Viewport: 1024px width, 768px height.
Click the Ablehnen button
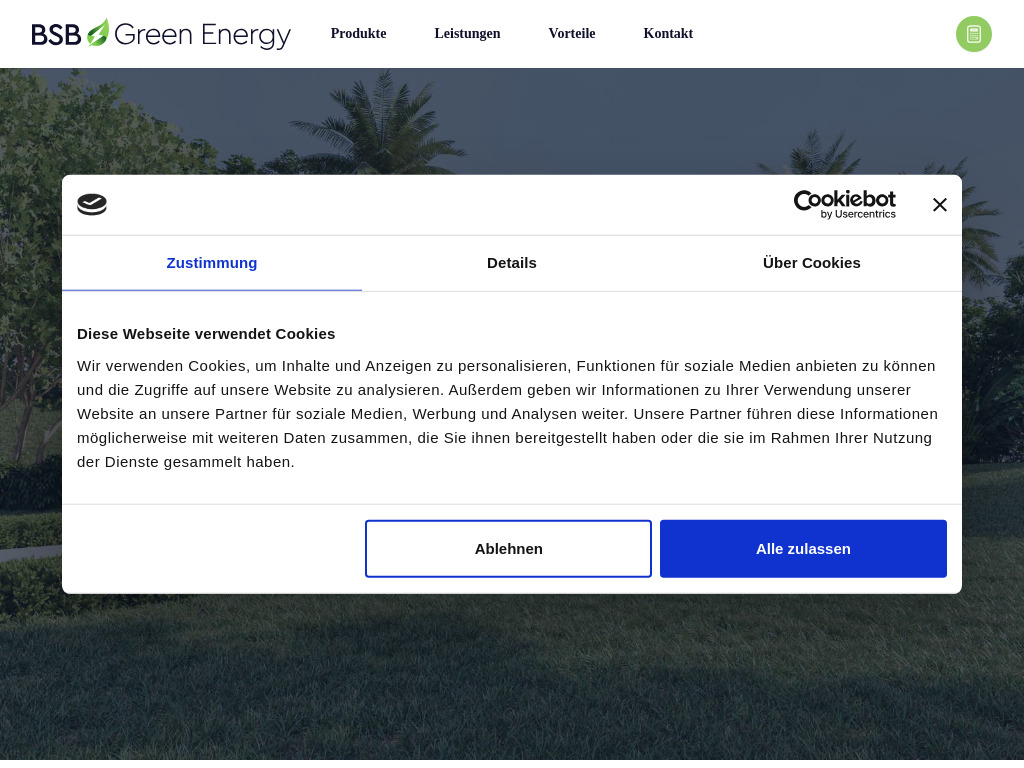click(x=508, y=548)
